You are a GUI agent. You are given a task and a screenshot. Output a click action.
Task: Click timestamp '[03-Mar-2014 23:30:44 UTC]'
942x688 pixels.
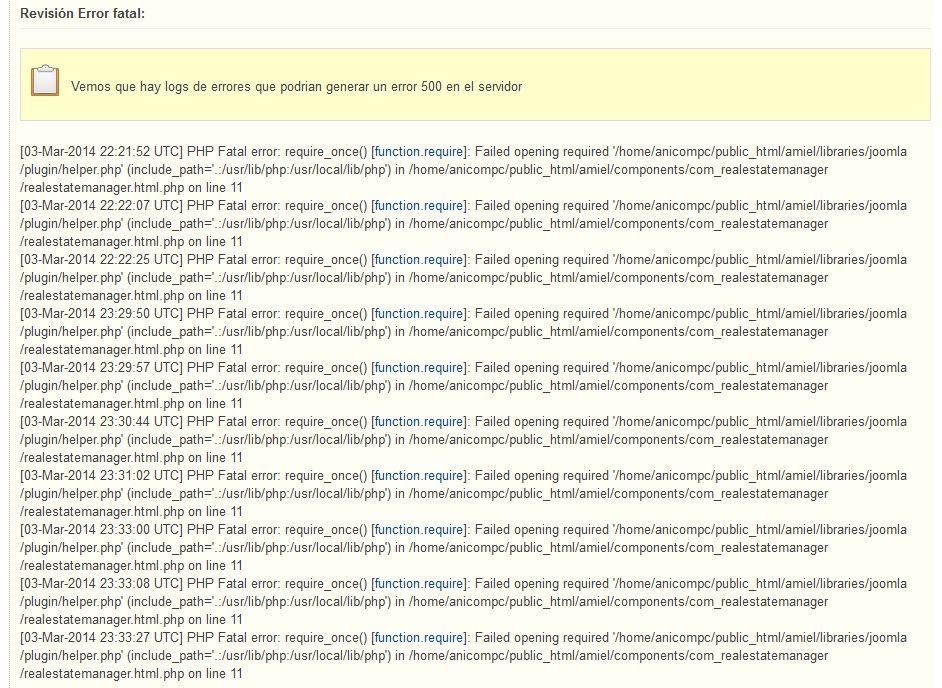click(x=102, y=422)
